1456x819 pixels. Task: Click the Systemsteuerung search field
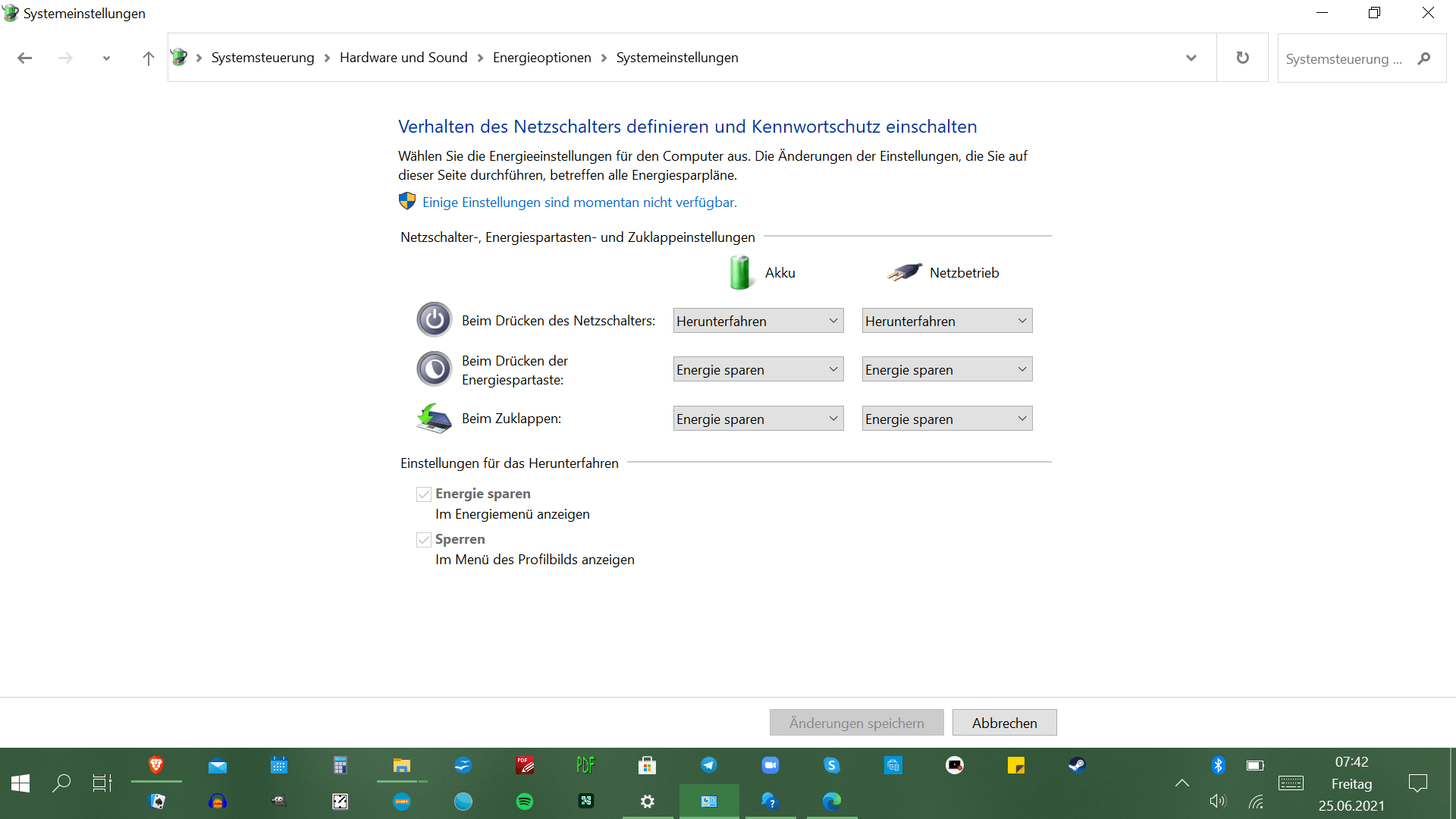(1344, 58)
